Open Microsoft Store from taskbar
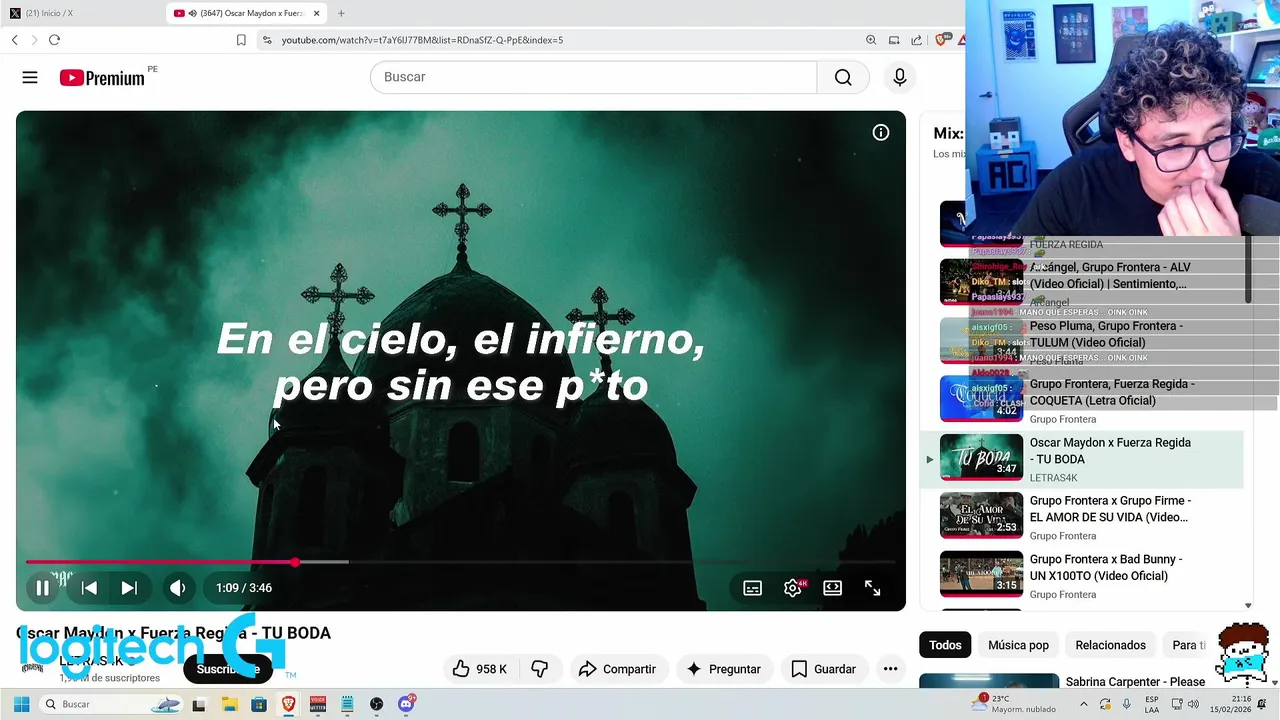The image size is (1280, 720). tap(259, 704)
